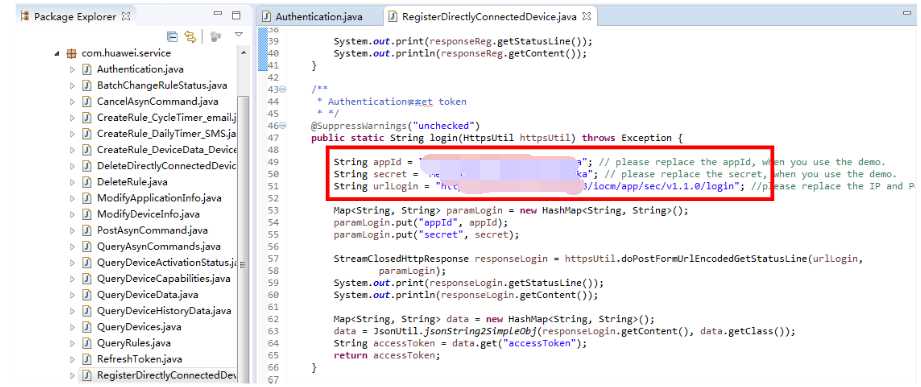Click 'return accessToken;' statement
This screenshot has height=387, width=921.
[x=386, y=355]
